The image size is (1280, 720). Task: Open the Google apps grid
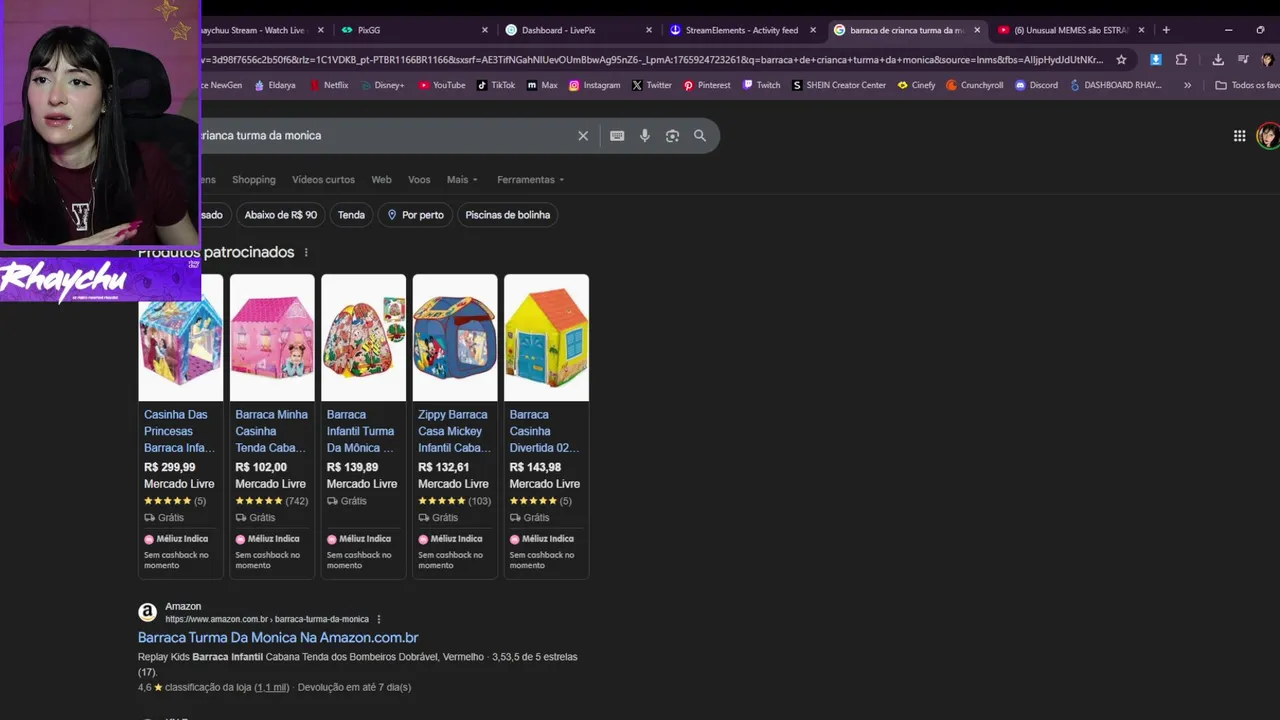tap(1239, 136)
